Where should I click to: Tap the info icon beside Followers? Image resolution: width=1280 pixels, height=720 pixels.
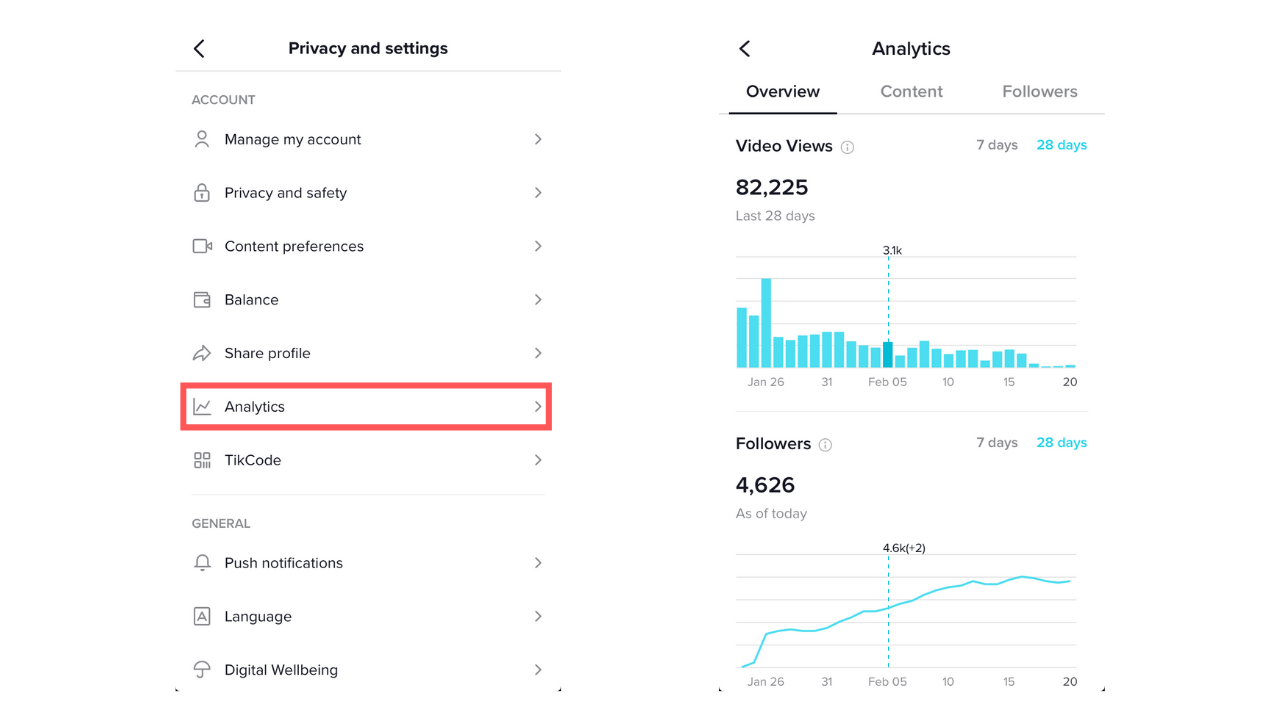coord(825,445)
